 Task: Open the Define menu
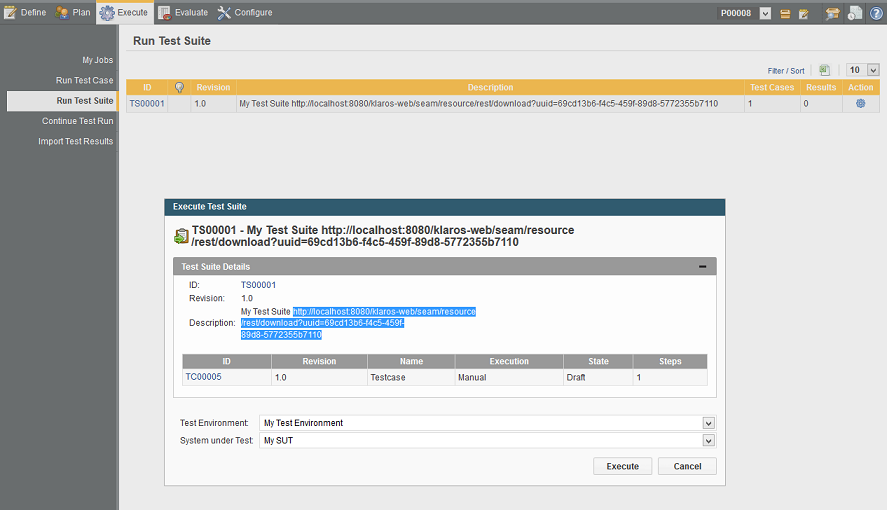[x=25, y=12]
